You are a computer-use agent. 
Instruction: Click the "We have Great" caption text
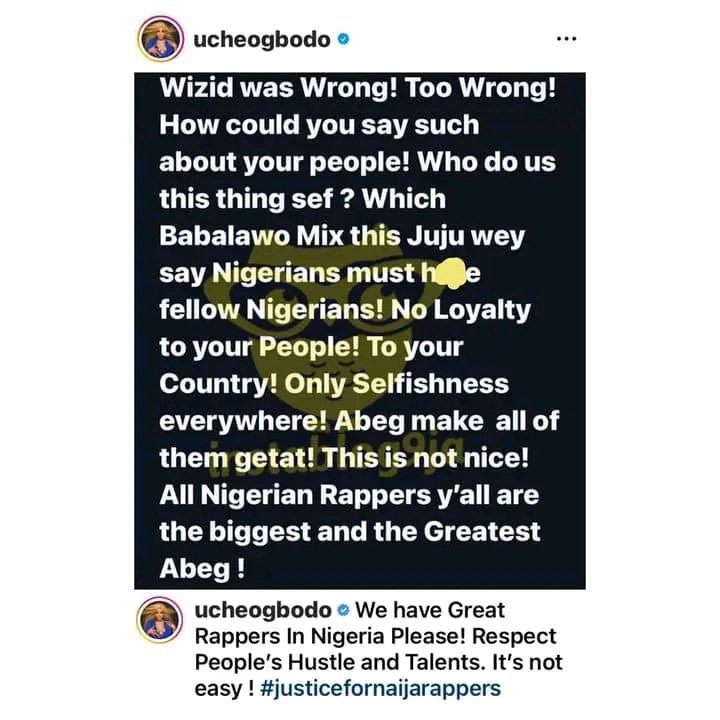click(430, 611)
